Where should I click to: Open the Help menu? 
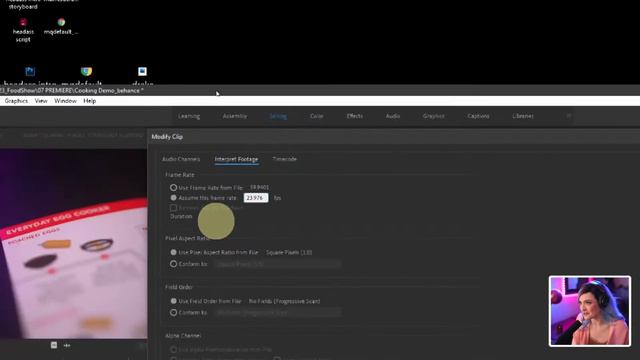[89, 101]
